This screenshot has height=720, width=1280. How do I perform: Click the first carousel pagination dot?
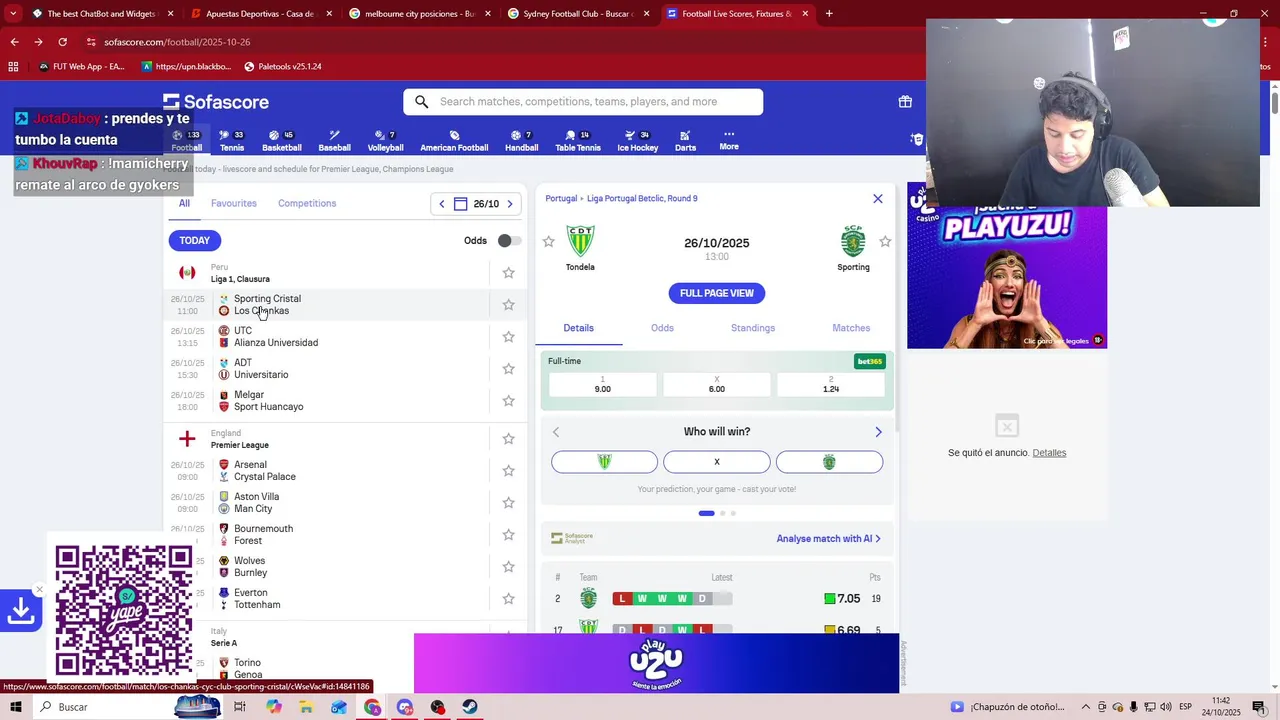pyautogui.click(x=707, y=513)
